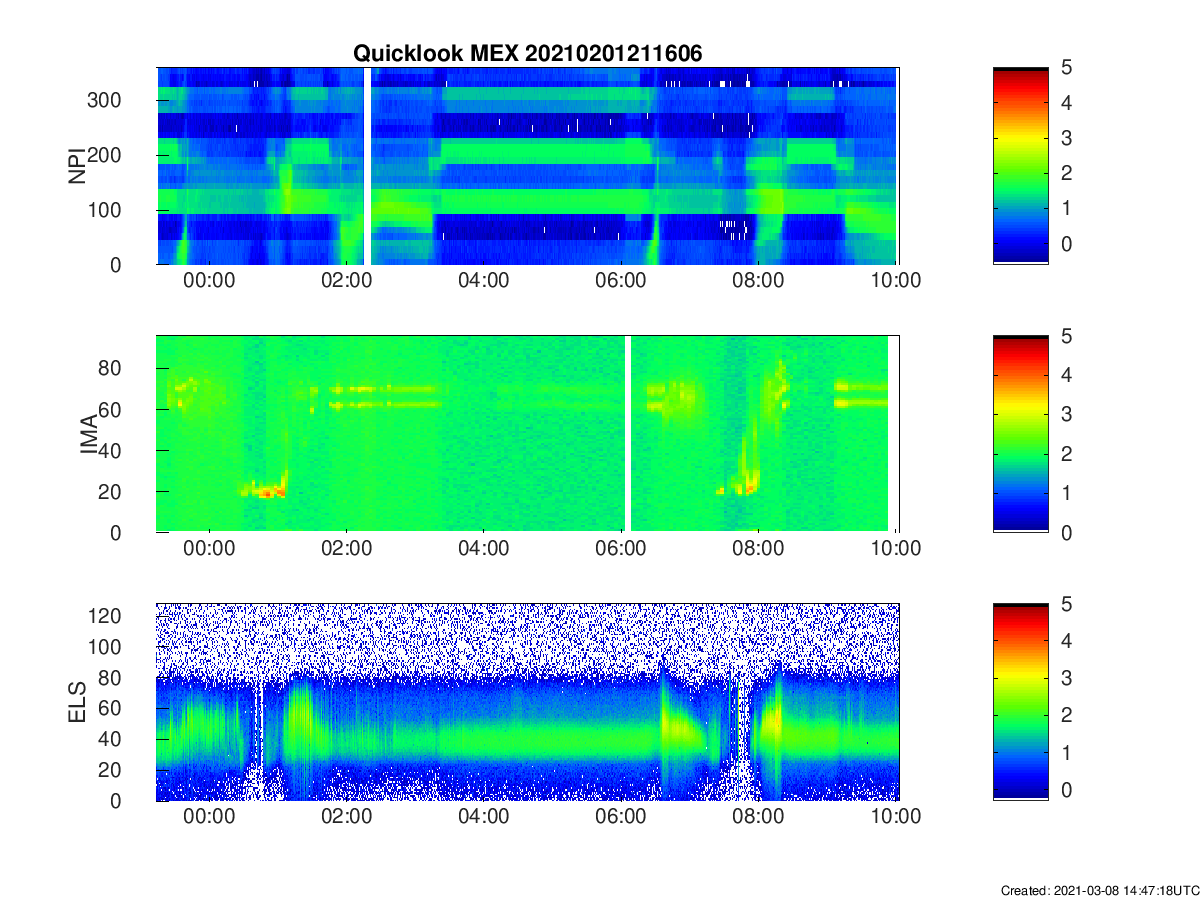This screenshot has width=1200, height=900.
Task: Click 06:00 time label under NPI plot
Action: [x=621, y=281]
